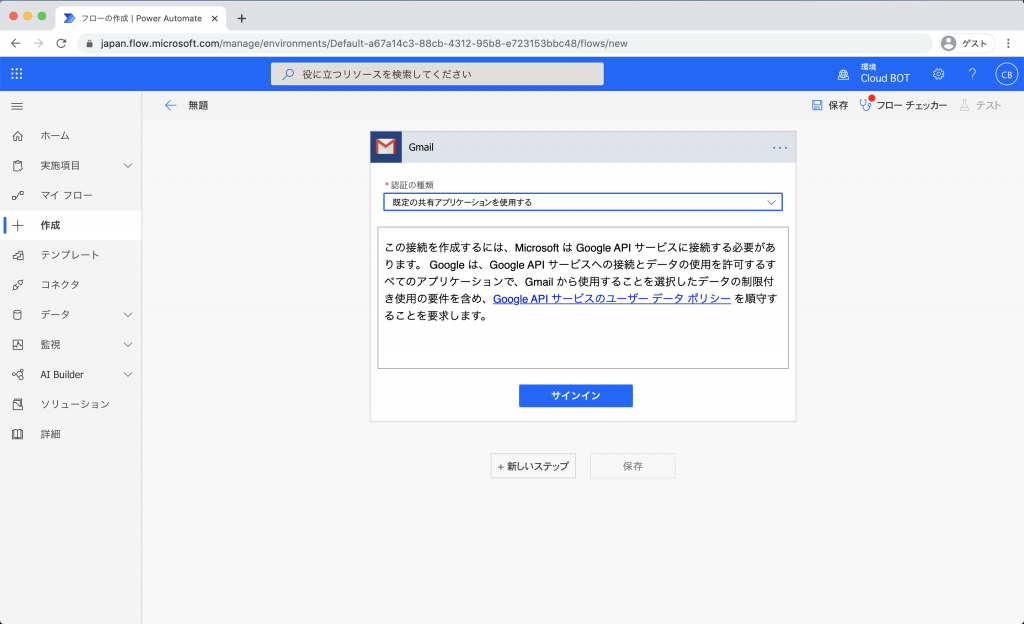Click the データ database icon
The image size is (1024, 624).
(x=18, y=315)
